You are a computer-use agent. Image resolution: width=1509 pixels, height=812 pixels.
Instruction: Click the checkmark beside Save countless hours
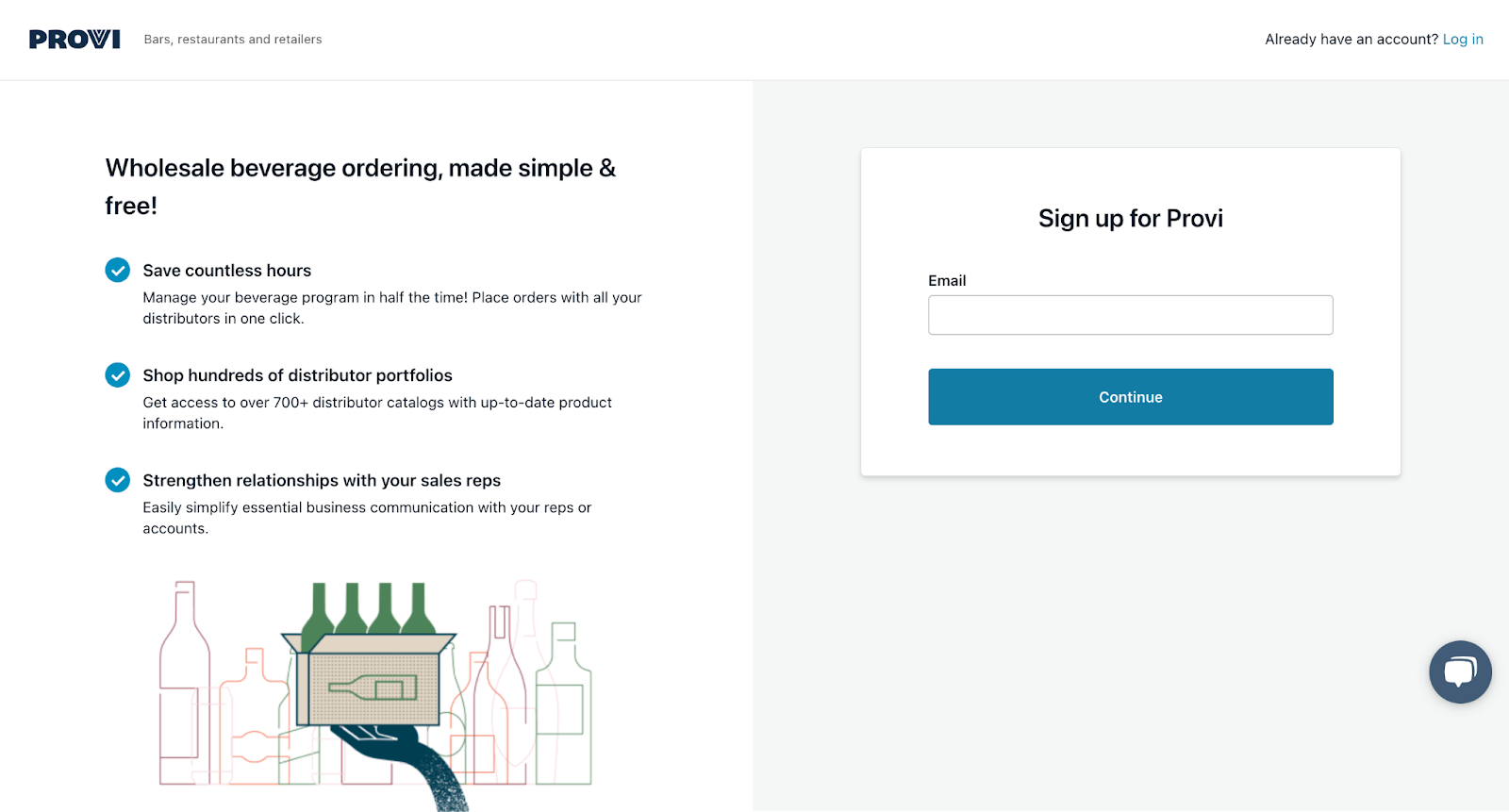(117, 270)
